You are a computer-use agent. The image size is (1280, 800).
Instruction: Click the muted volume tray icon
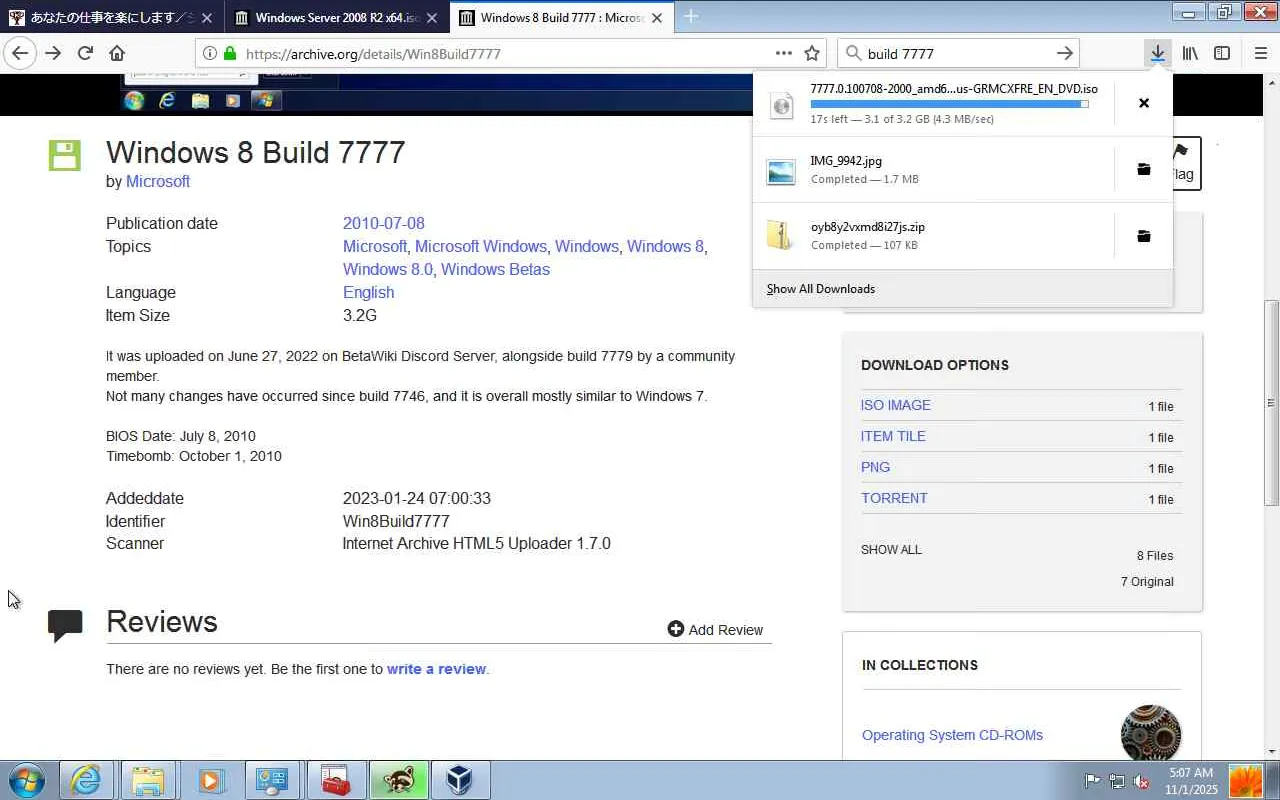coord(1141,781)
